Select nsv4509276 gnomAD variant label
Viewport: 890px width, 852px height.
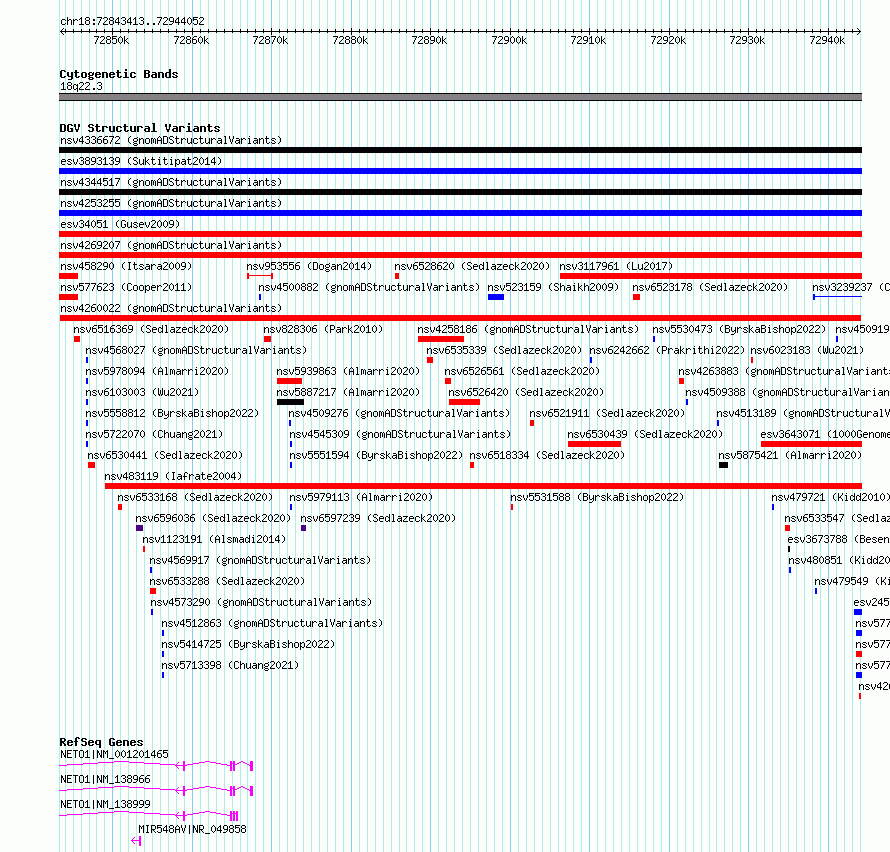(400, 413)
